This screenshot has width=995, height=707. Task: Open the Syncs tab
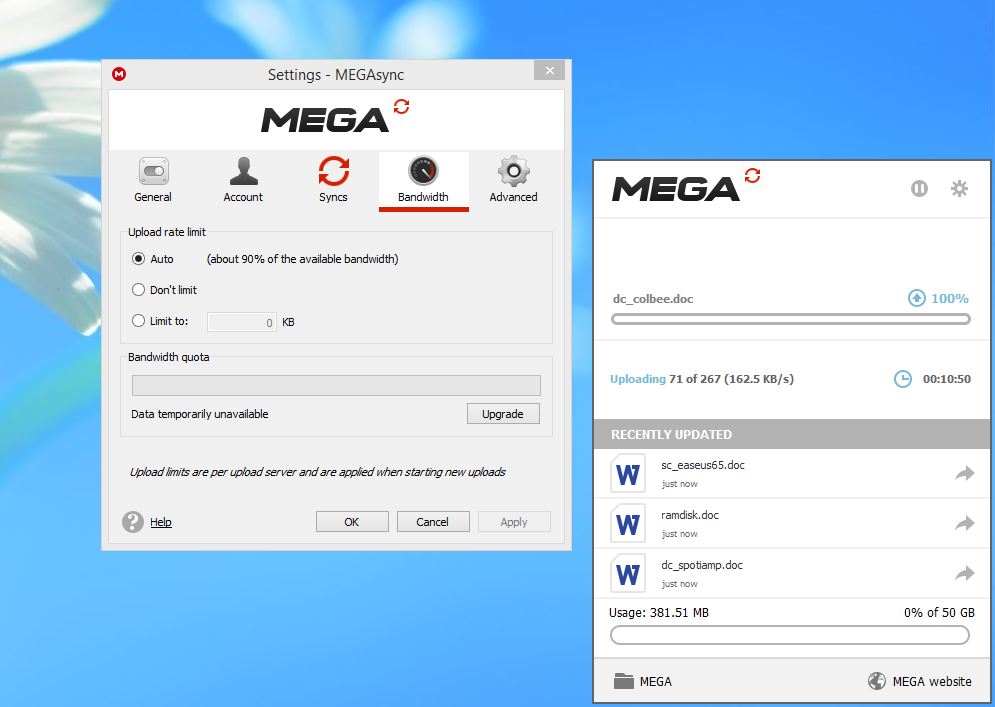click(x=333, y=180)
